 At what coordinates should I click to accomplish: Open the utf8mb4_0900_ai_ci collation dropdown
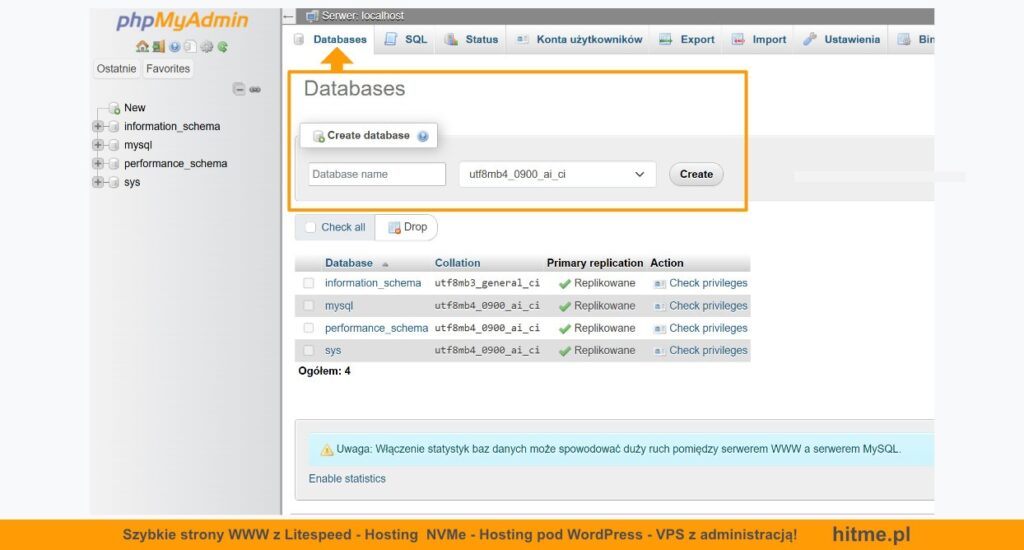[557, 174]
